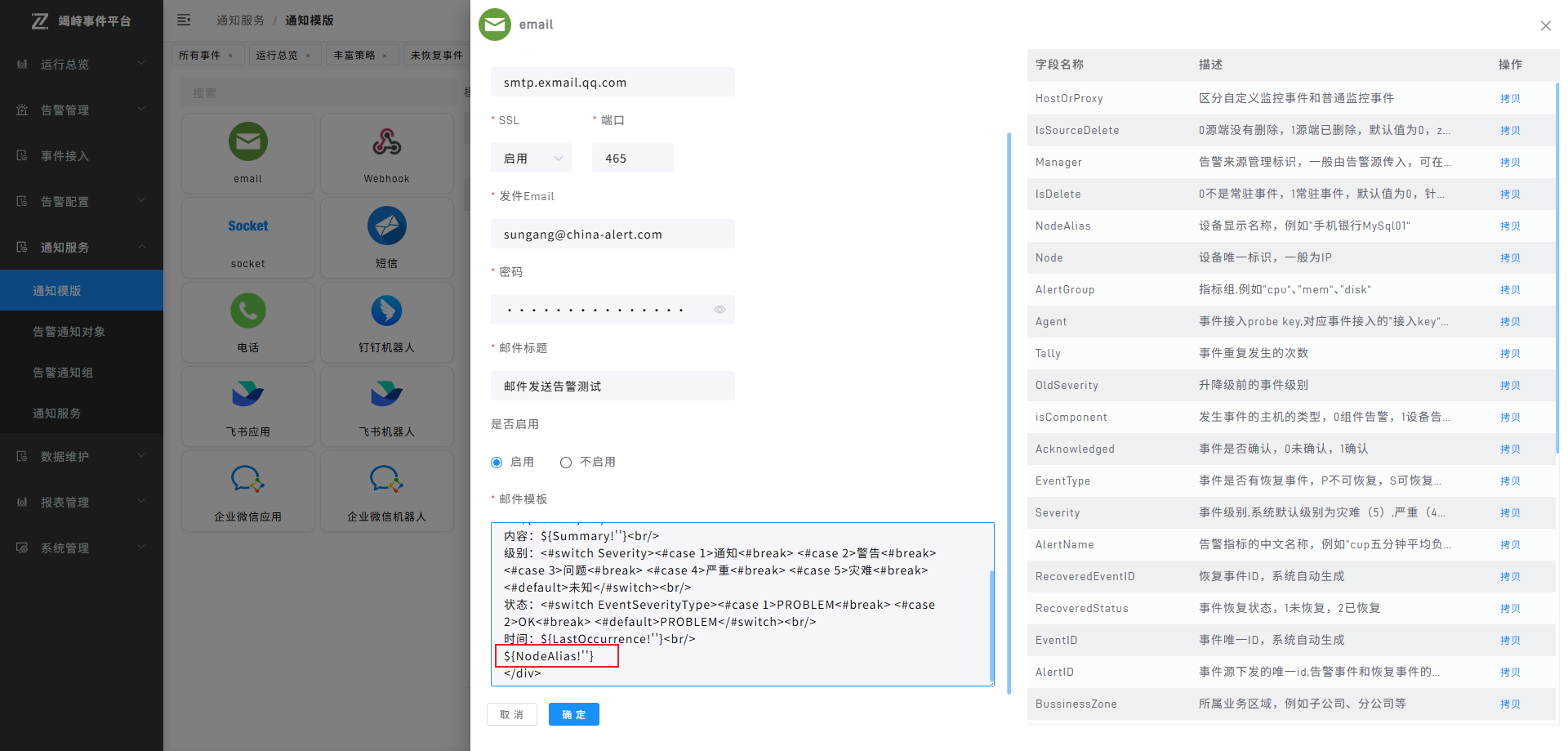The width and height of the screenshot is (1568, 751).
Task: Show the hidden password with the eye toggle
Action: click(719, 309)
